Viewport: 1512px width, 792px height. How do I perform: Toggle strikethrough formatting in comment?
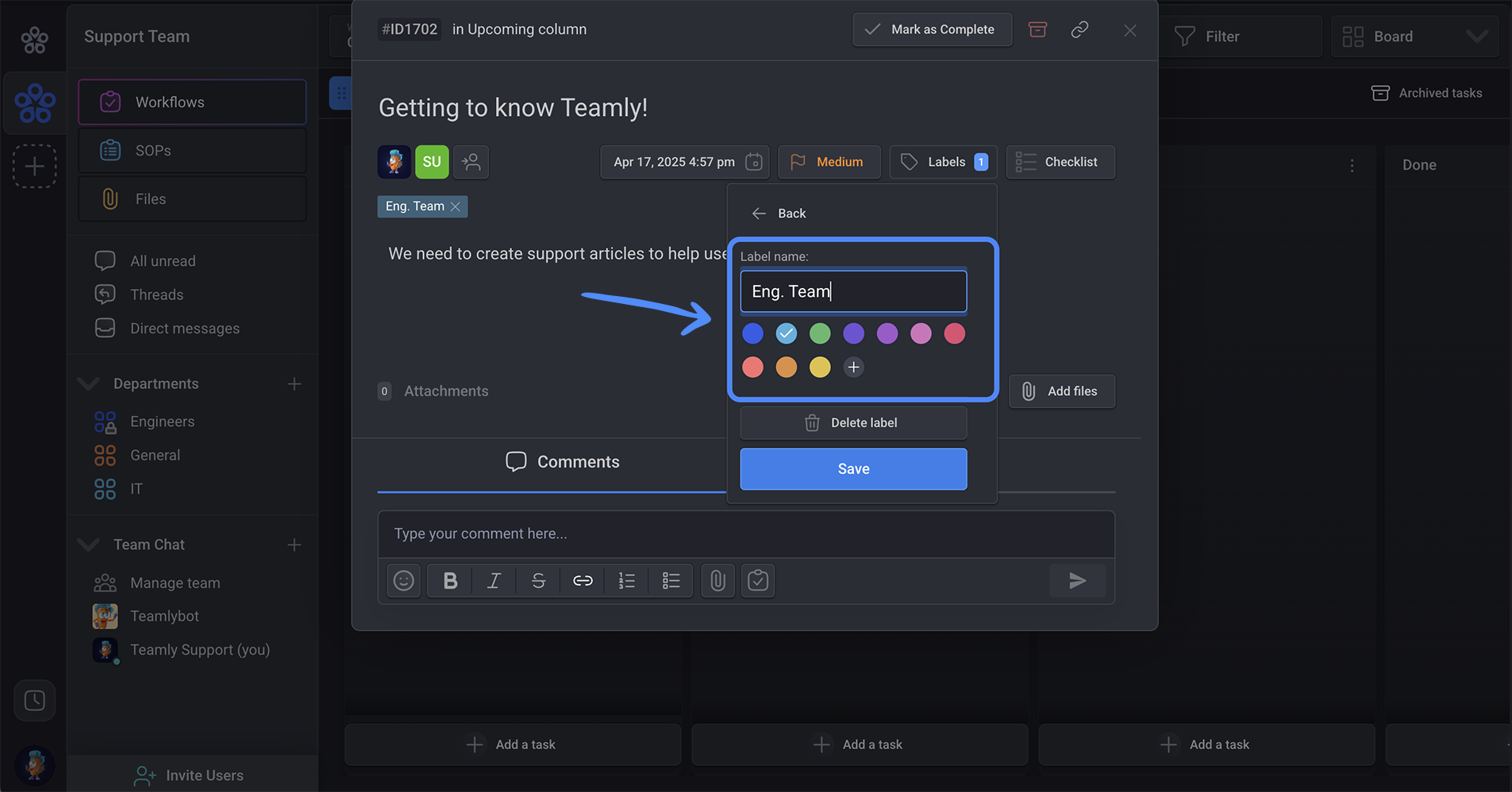[x=538, y=581]
